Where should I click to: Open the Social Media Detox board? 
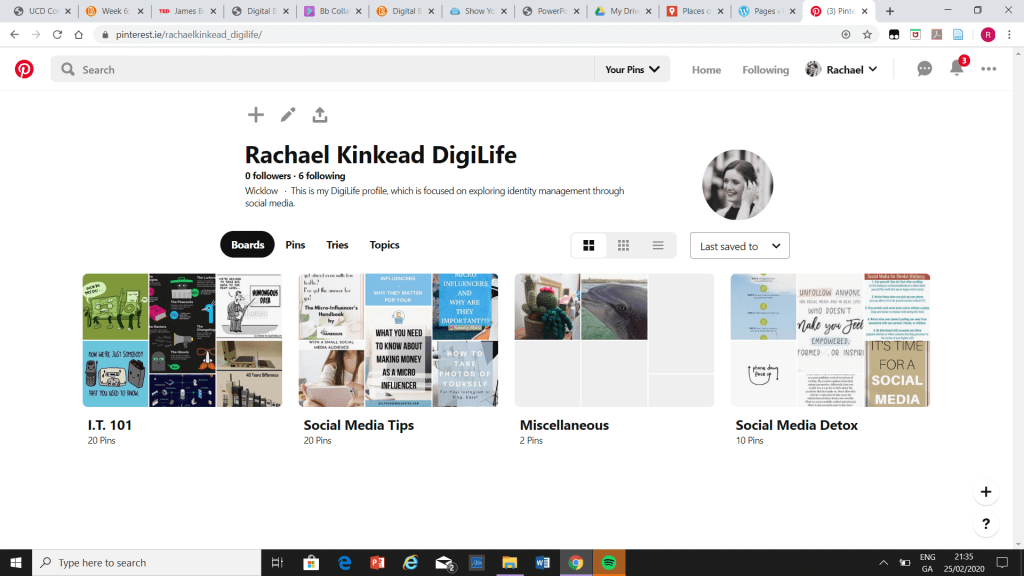click(x=830, y=340)
